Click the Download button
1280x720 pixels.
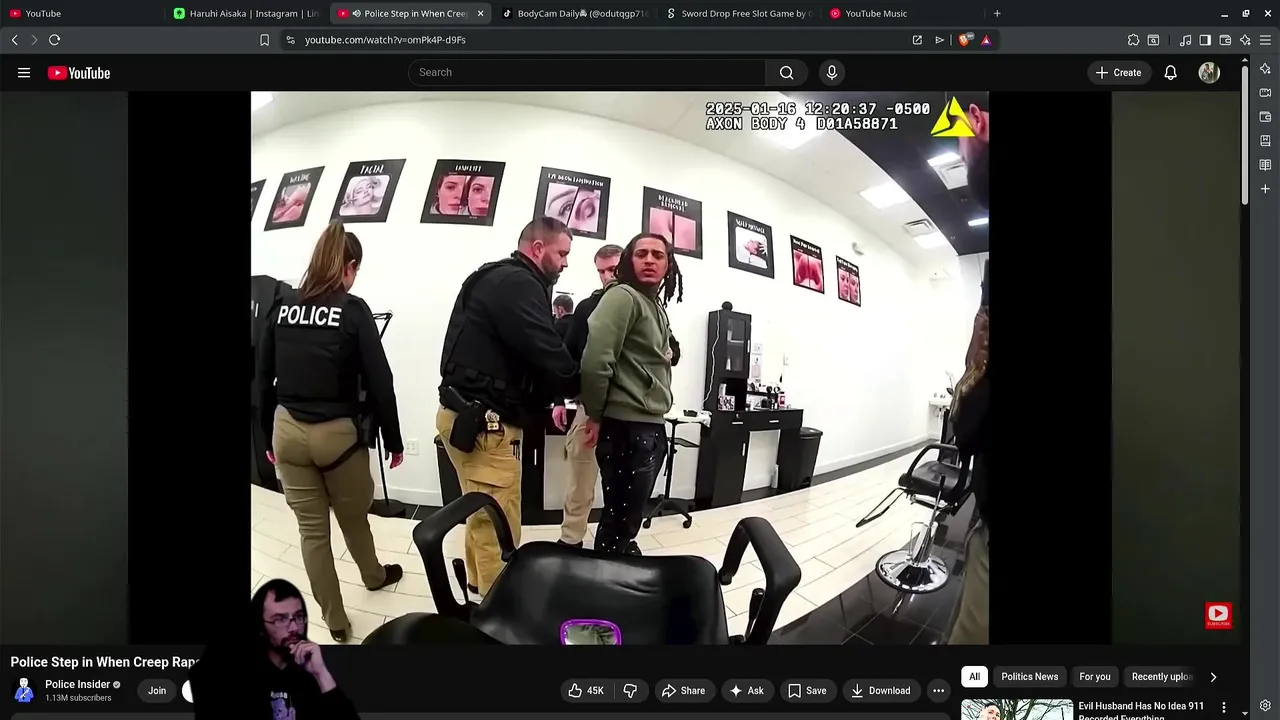[x=881, y=690]
